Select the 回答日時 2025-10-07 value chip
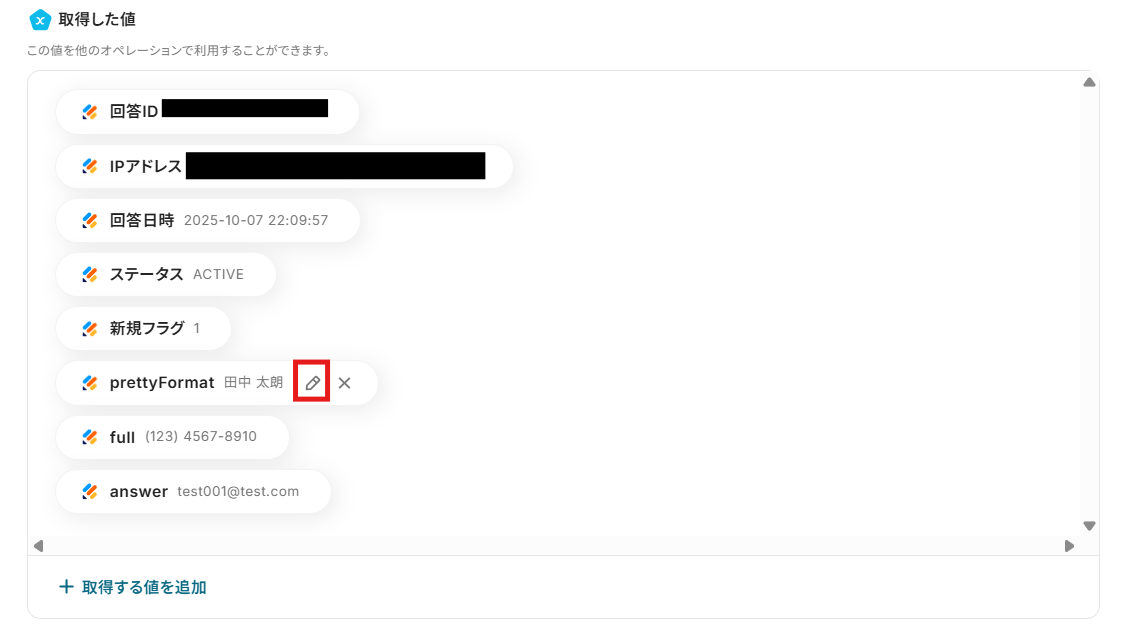1123x632 pixels. (x=208, y=220)
